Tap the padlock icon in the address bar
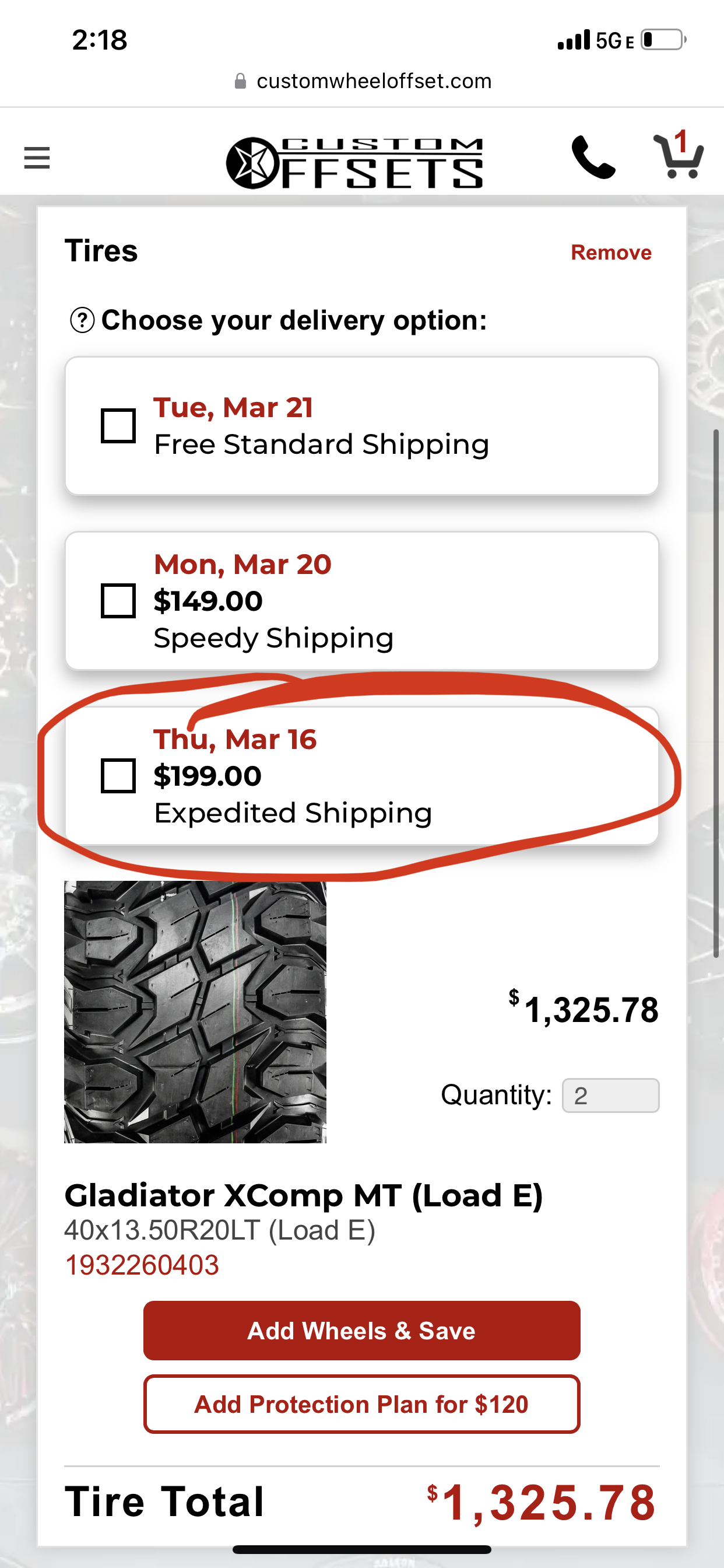 click(x=240, y=80)
